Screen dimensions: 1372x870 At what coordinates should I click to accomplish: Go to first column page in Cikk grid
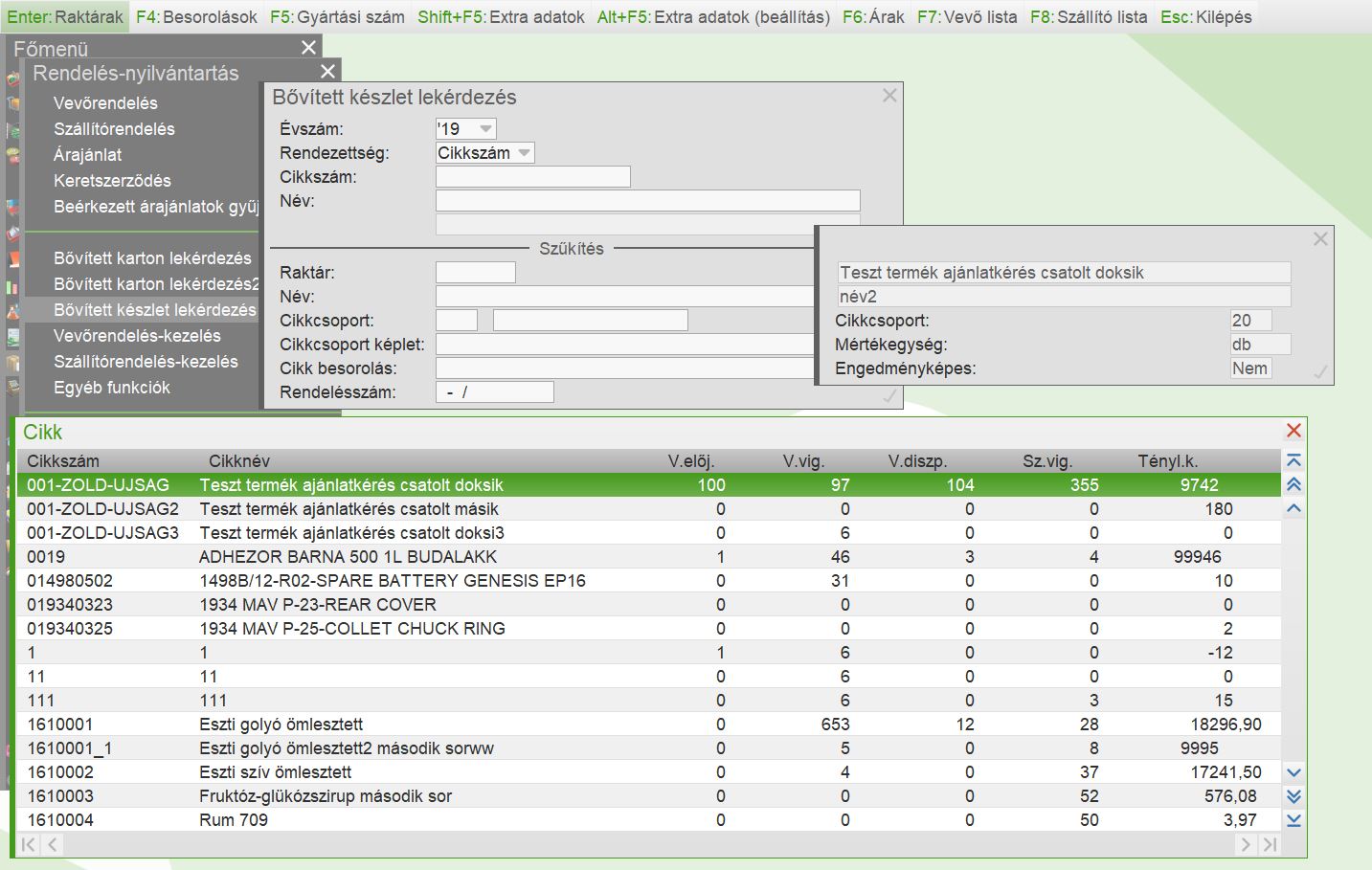pyautogui.click(x=29, y=844)
